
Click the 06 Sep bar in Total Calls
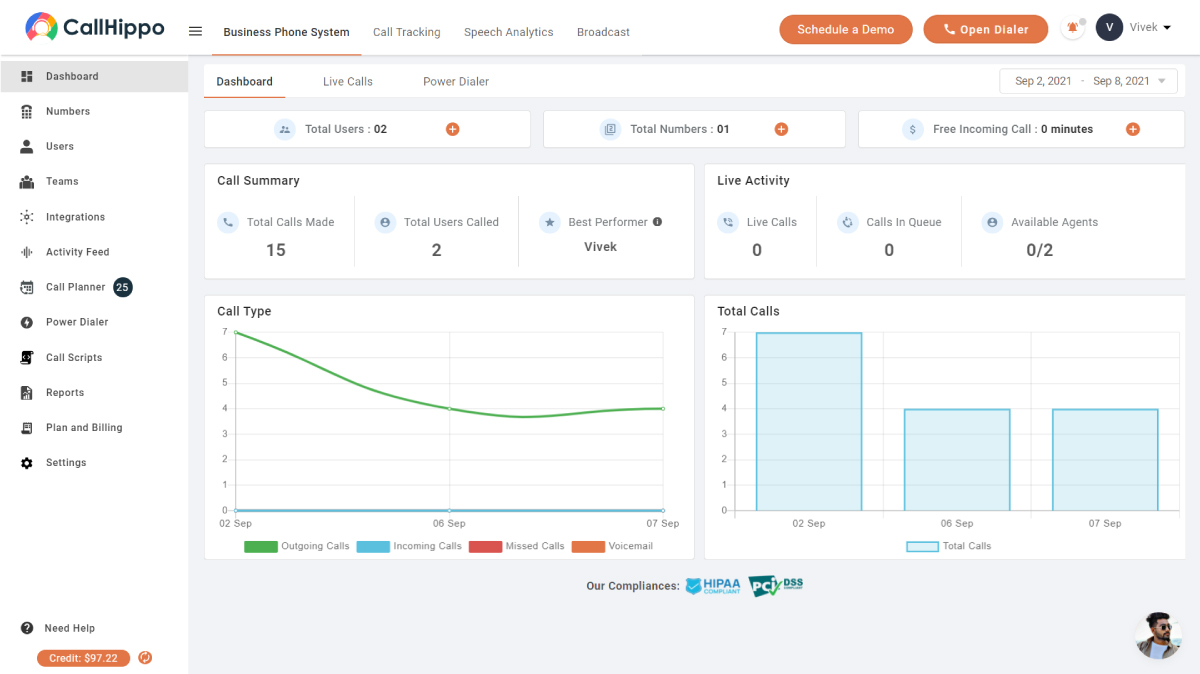point(957,460)
